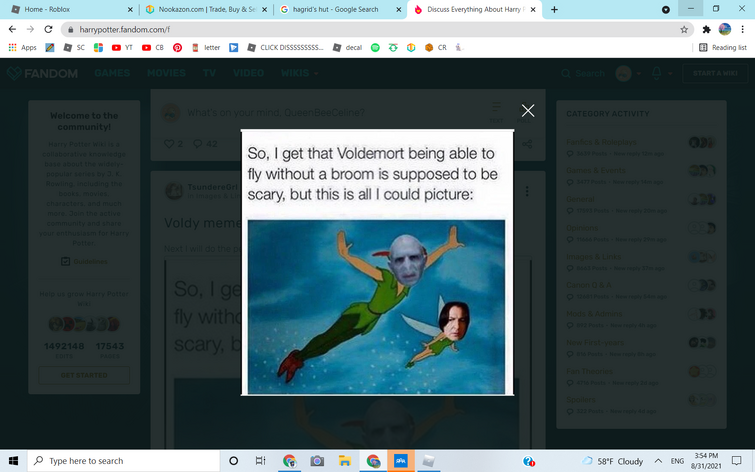Open the Images & Links category
This screenshot has width=755, height=472.
[x=594, y=257]
